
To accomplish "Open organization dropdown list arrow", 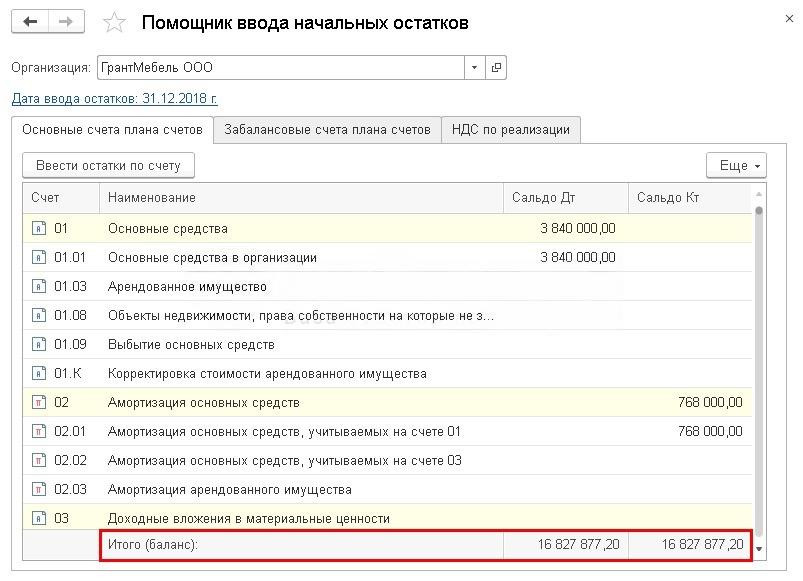I will [474, 68].
